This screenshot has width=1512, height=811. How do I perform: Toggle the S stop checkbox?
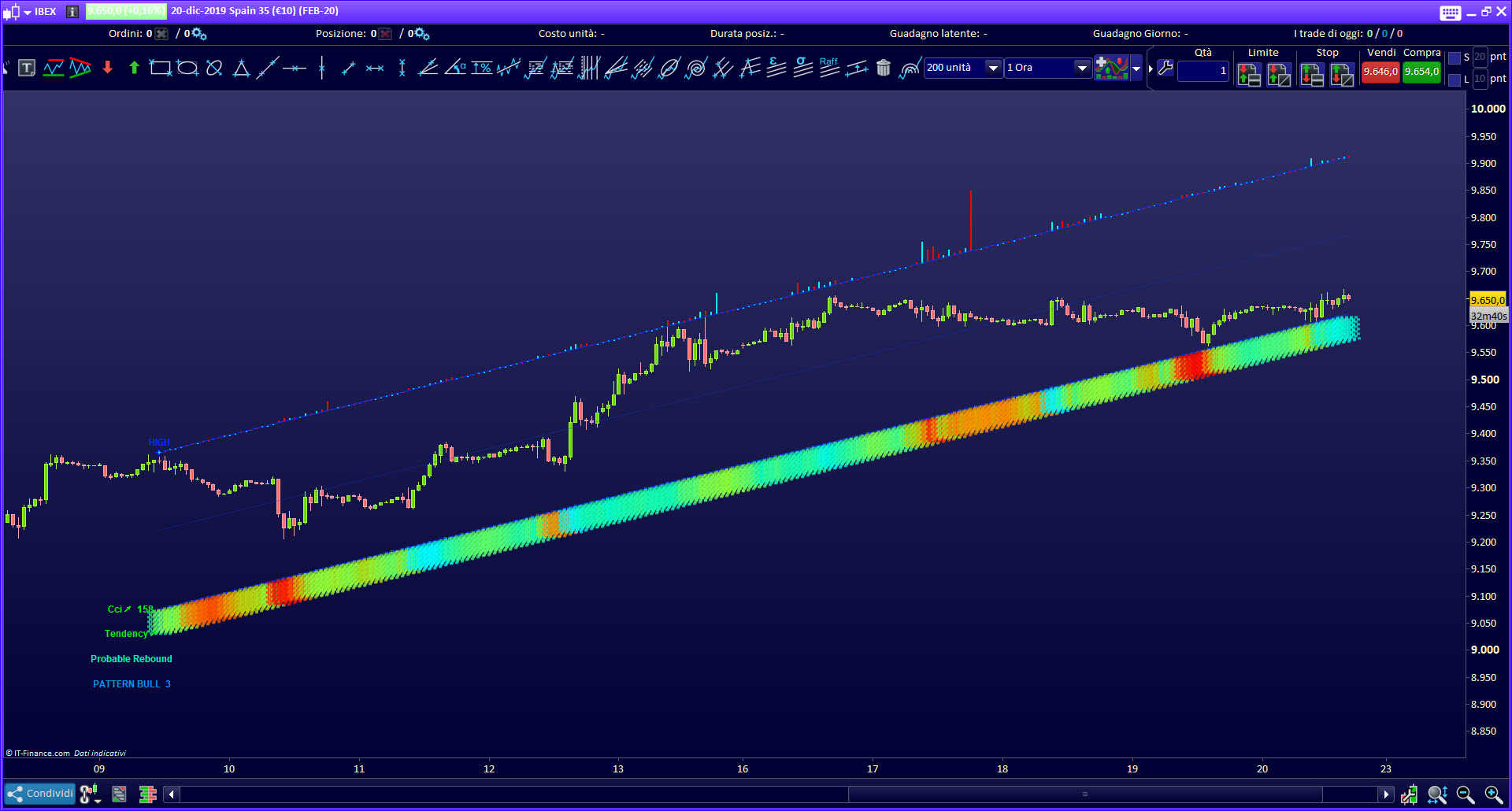tap(1455, 57)
